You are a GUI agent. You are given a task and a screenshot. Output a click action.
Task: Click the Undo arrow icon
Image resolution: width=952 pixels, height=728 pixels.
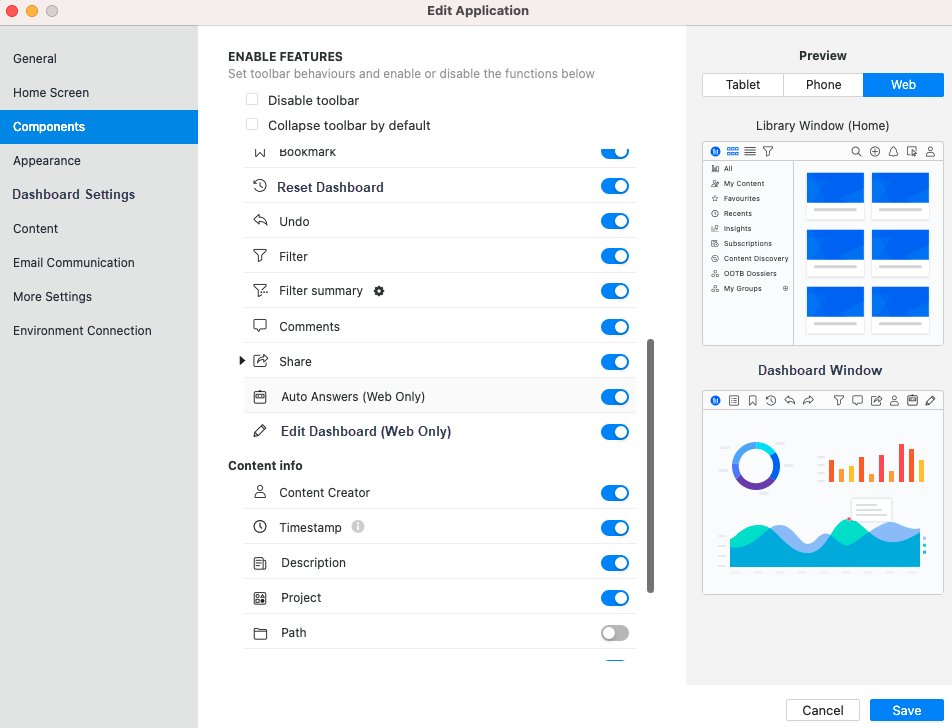pos(260,221)
